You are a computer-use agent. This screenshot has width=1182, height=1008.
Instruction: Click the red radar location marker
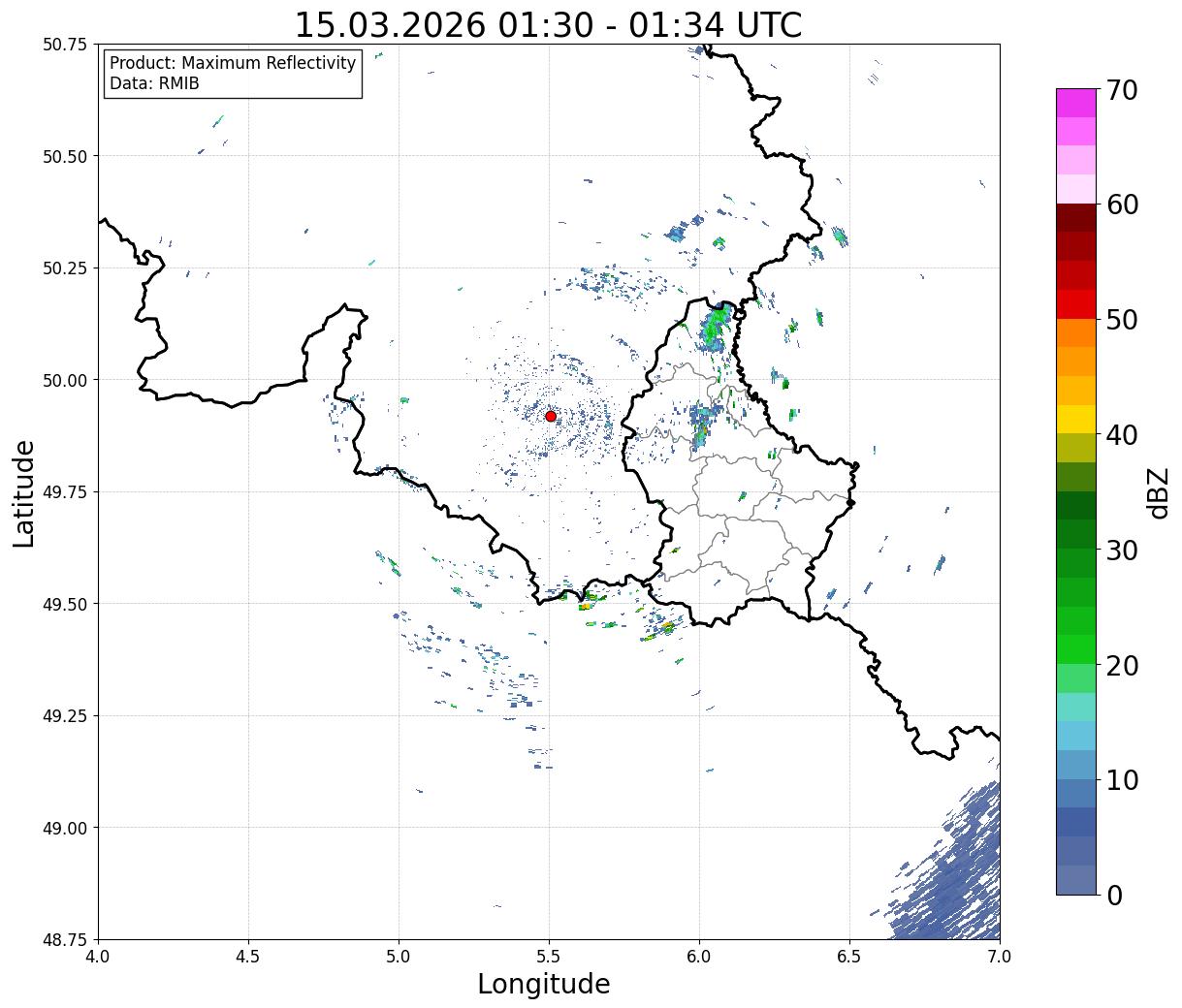[x=550, y=416]
